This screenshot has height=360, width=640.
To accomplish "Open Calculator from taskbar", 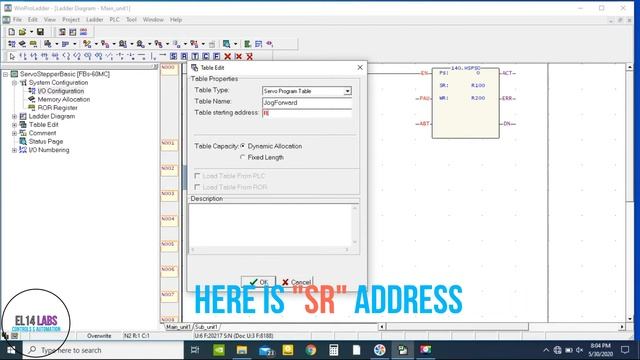I will (333, 350).
